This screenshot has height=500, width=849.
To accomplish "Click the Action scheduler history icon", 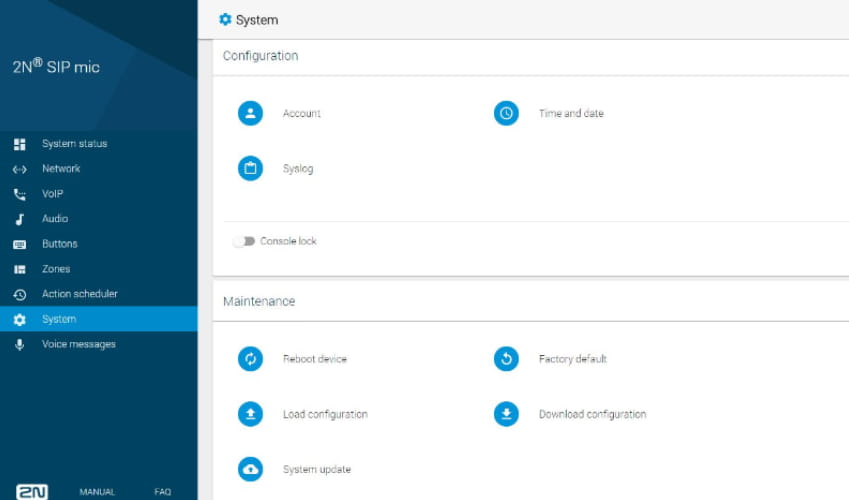I will click(19, 294).
